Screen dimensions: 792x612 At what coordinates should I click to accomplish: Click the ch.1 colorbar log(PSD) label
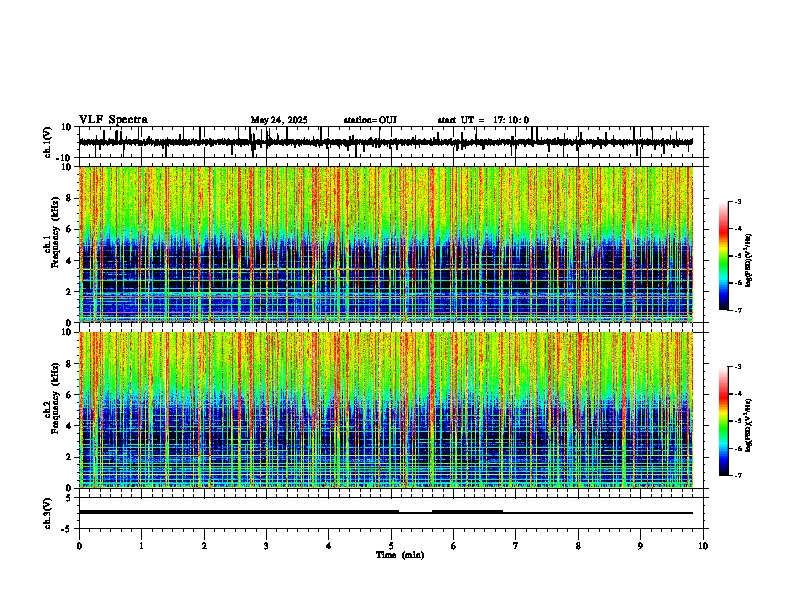[749, 260]
